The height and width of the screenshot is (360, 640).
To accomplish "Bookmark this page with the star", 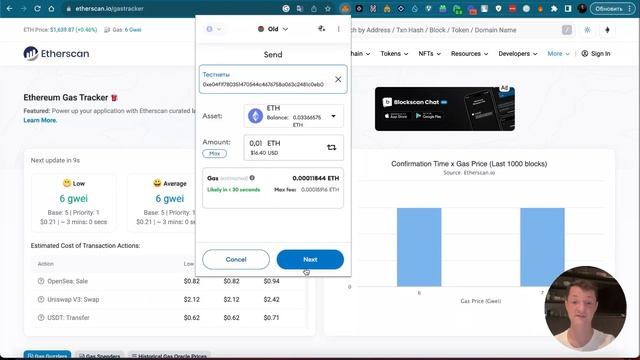I will coord(328,8).
